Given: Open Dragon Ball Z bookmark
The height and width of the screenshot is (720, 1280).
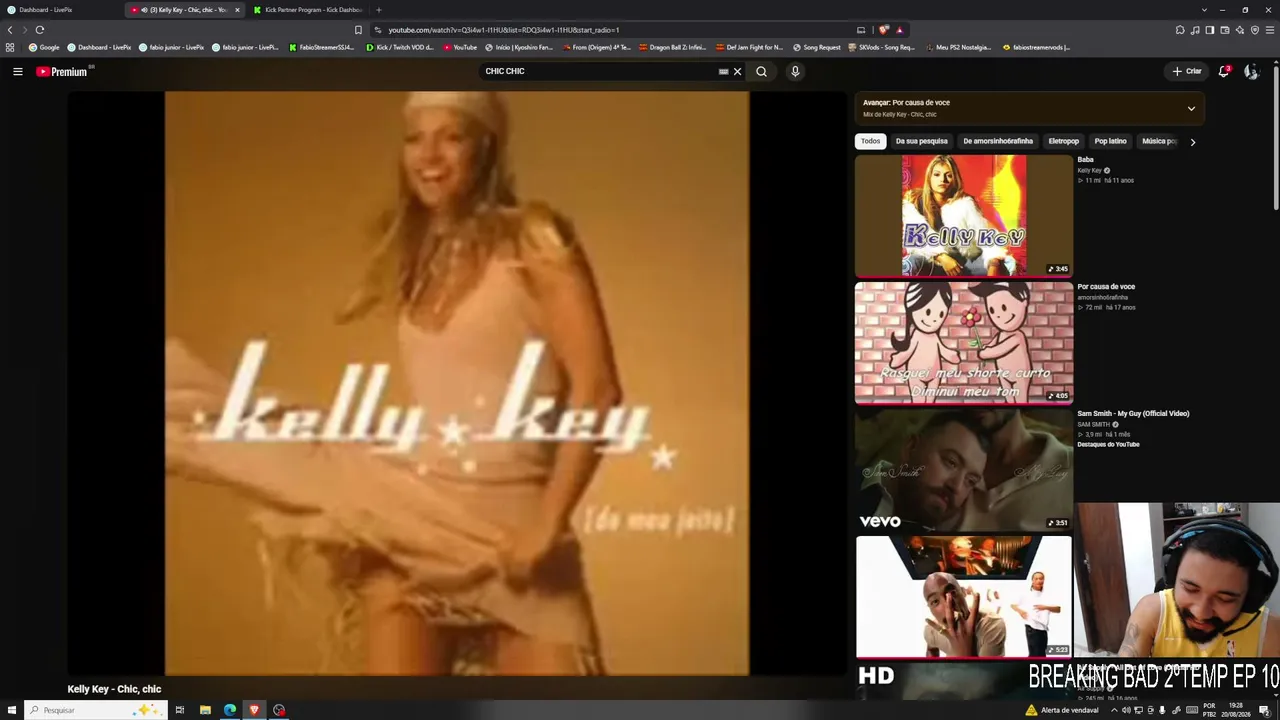Looking at the screenshot, I should [x=672, y=47].
